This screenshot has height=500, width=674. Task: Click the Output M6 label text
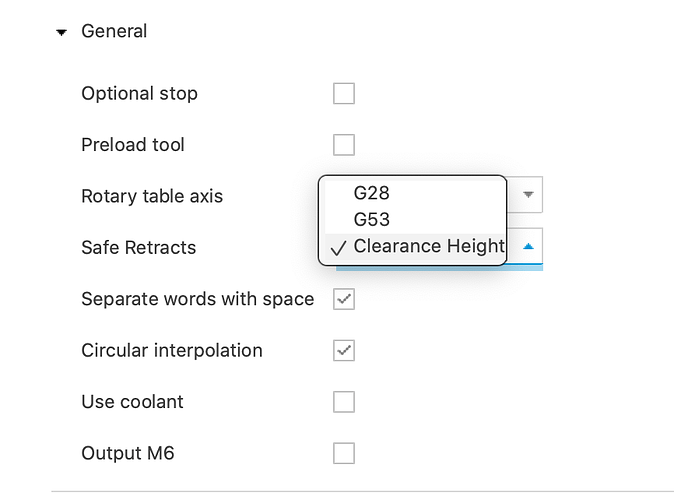coord(128,454)
